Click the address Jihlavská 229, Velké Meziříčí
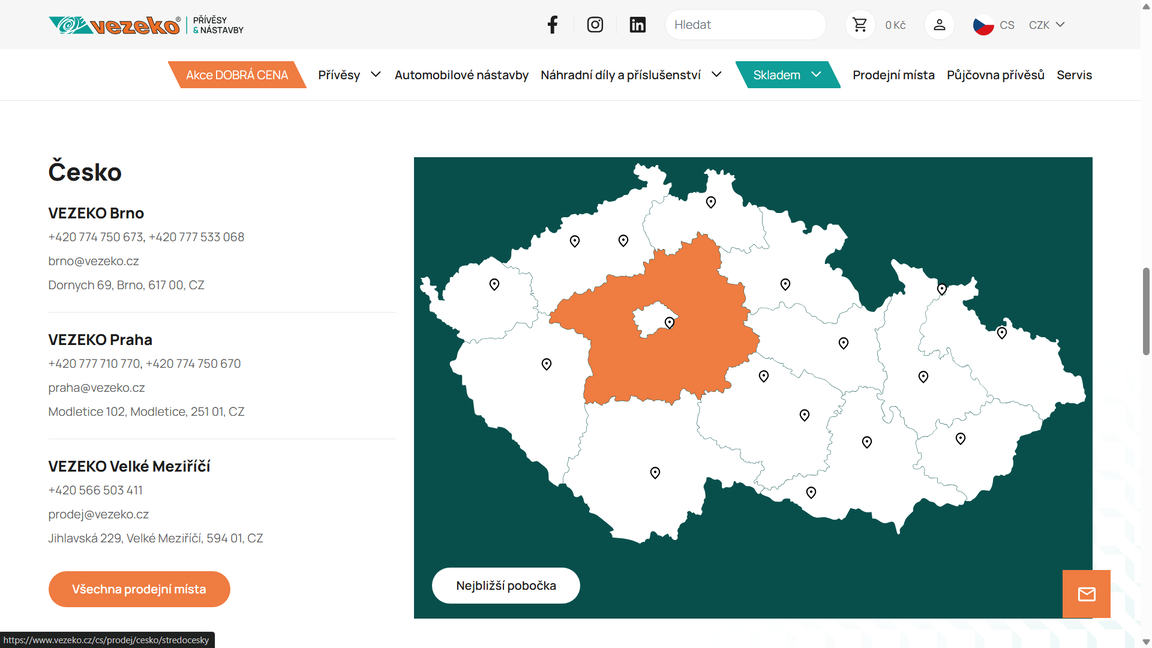1152x648 pixels. pos(156,538)
